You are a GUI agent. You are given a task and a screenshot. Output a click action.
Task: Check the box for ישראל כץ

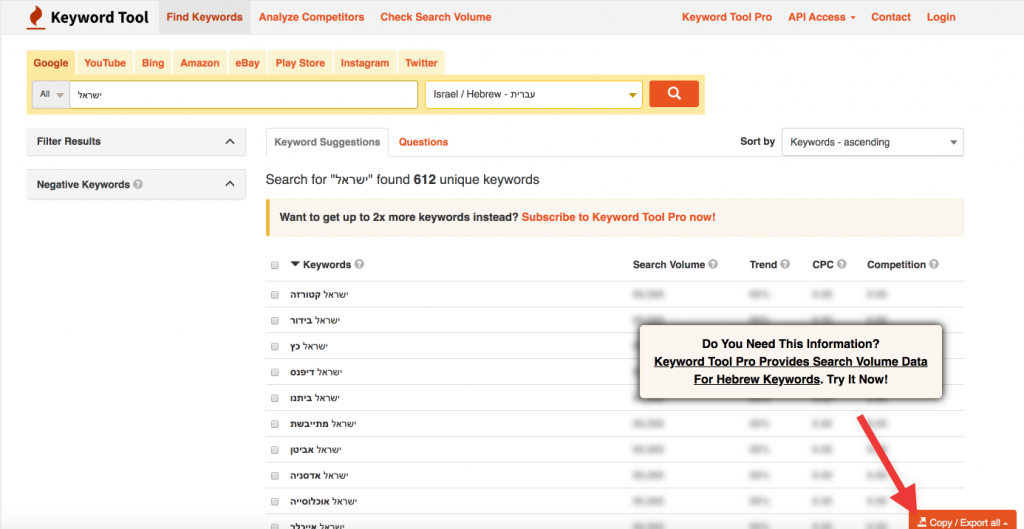pyautogui.click(x=275, y=346)
